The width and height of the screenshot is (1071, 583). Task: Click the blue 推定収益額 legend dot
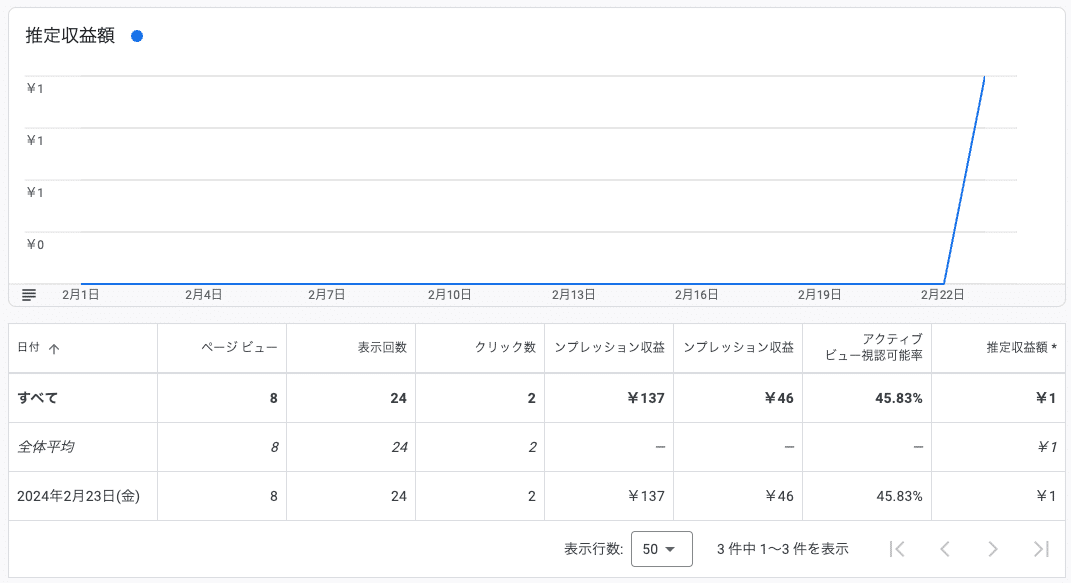(136, 36)
